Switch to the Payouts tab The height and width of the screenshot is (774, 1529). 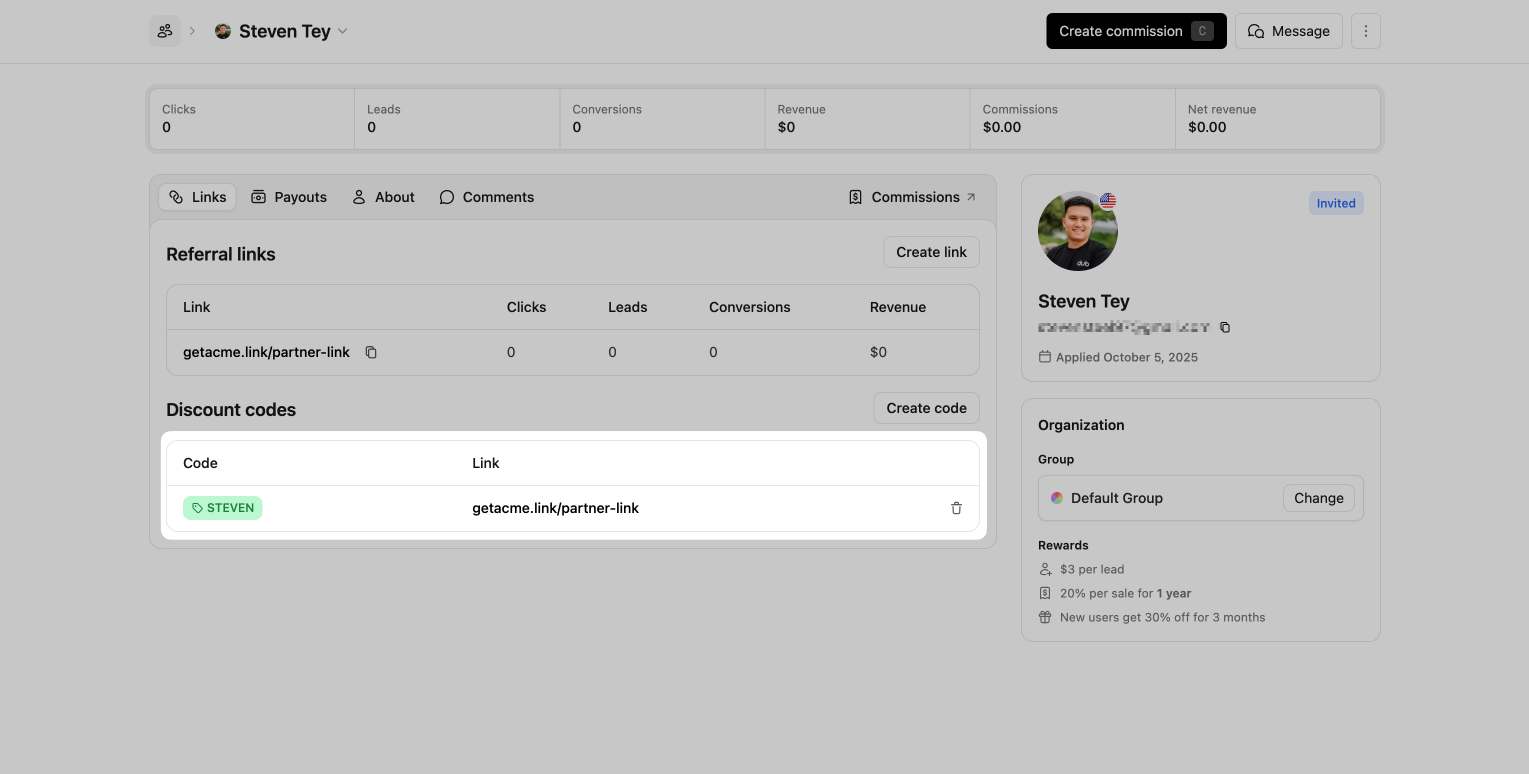tap(289, 197)
